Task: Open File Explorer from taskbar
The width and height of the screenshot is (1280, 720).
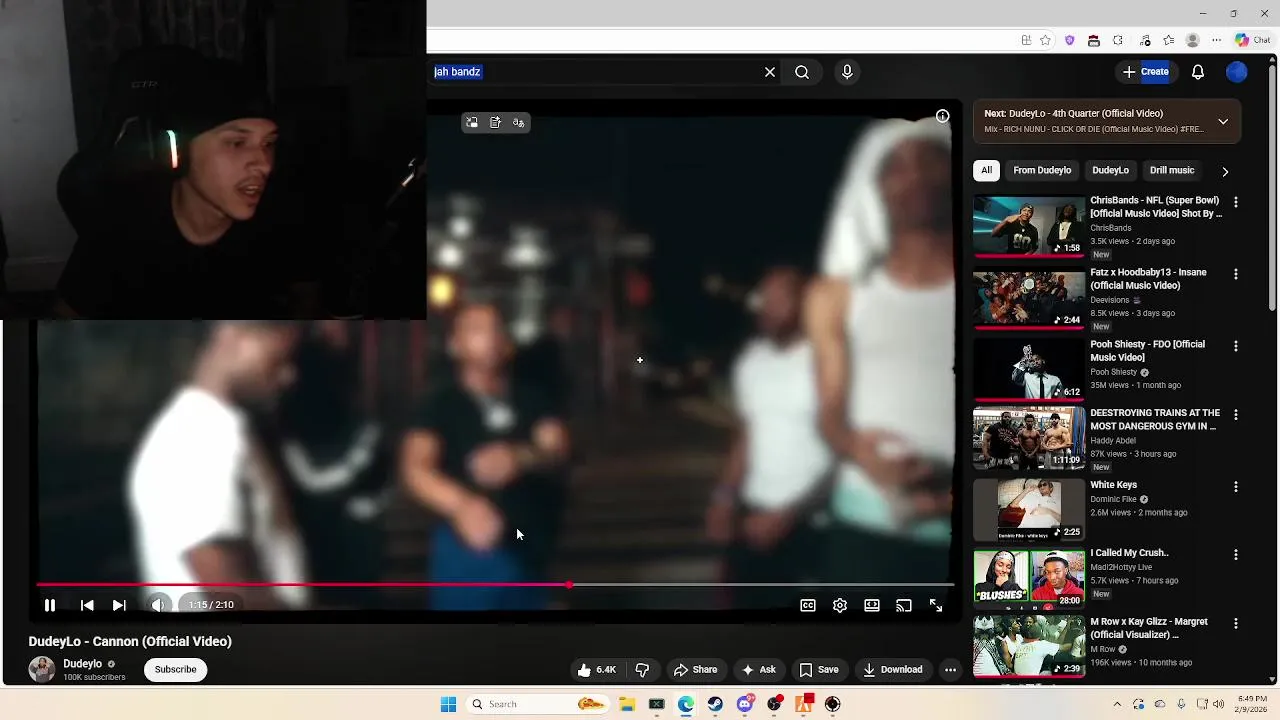Action: (627, 704)
